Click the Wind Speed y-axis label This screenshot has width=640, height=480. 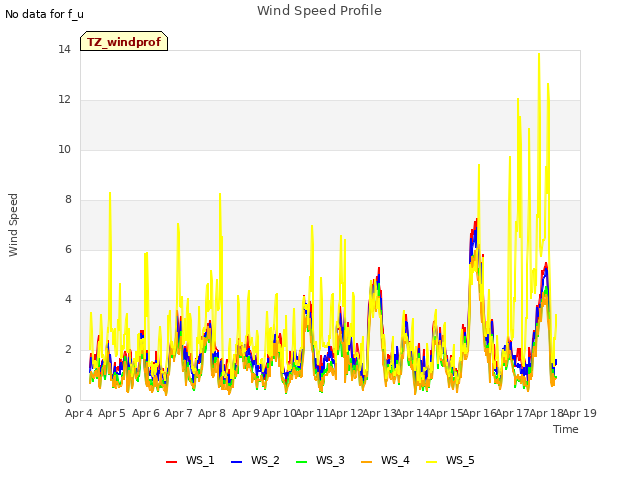[x=13, y=225]
